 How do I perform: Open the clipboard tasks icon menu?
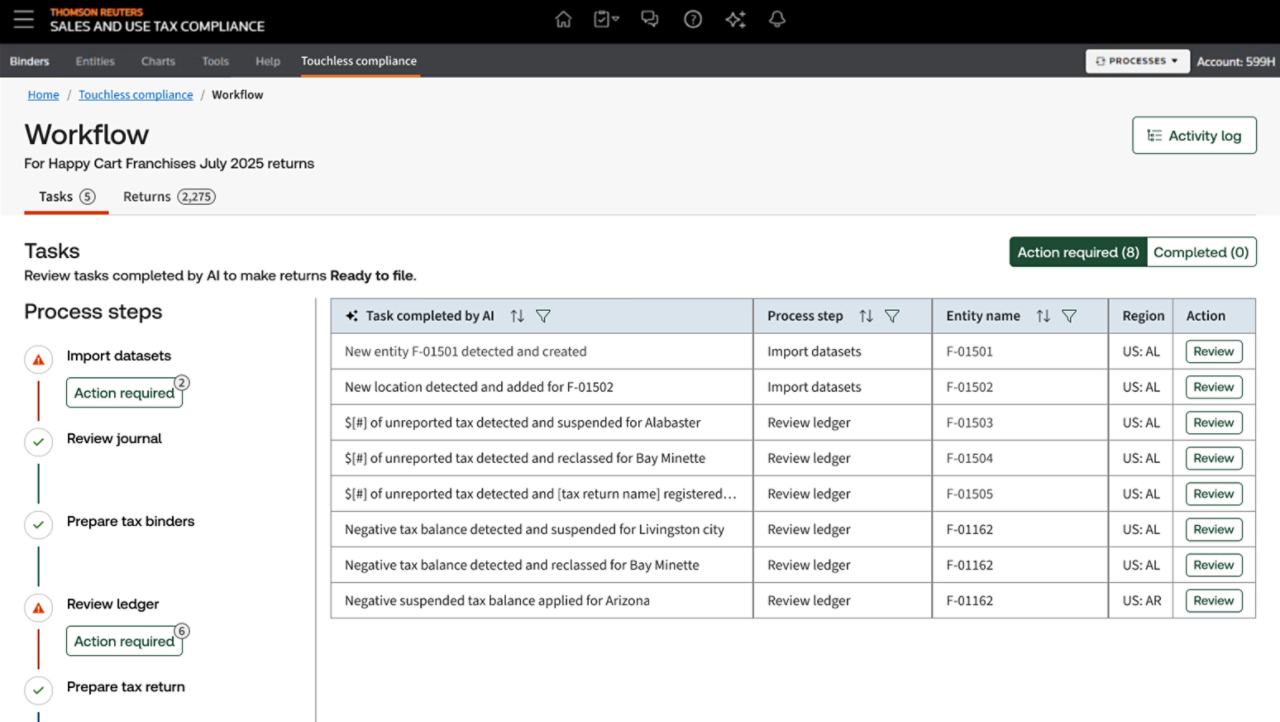[x=606, y=20]
